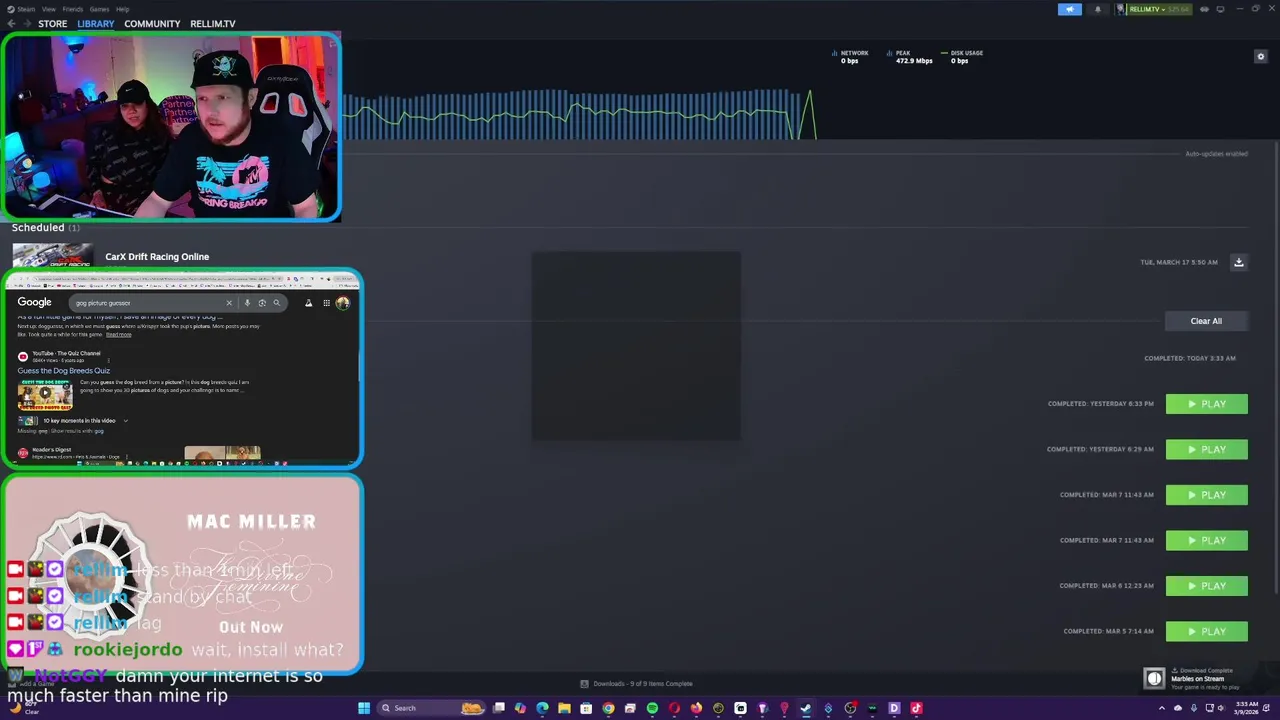This screenshot has height=720, width=1280.
Task: Open Firefox from taskbar
Action: coord(696,708)
